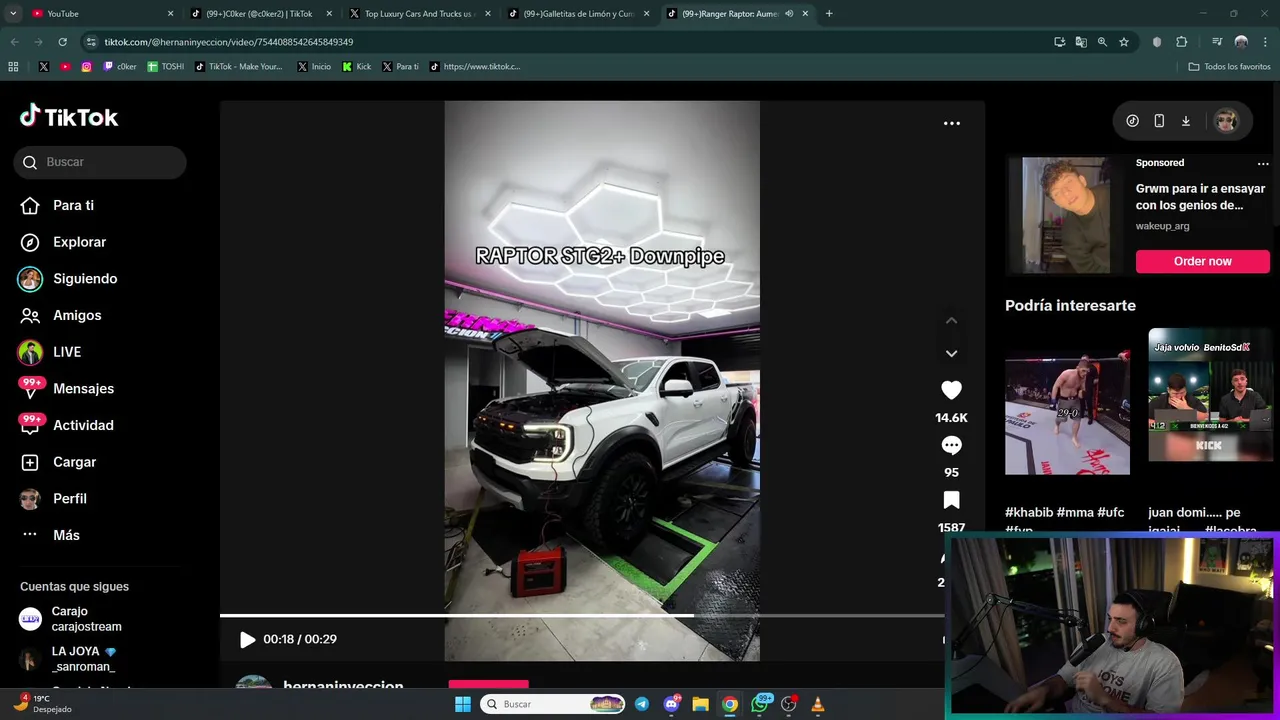Play the paused video

point(247,639)
